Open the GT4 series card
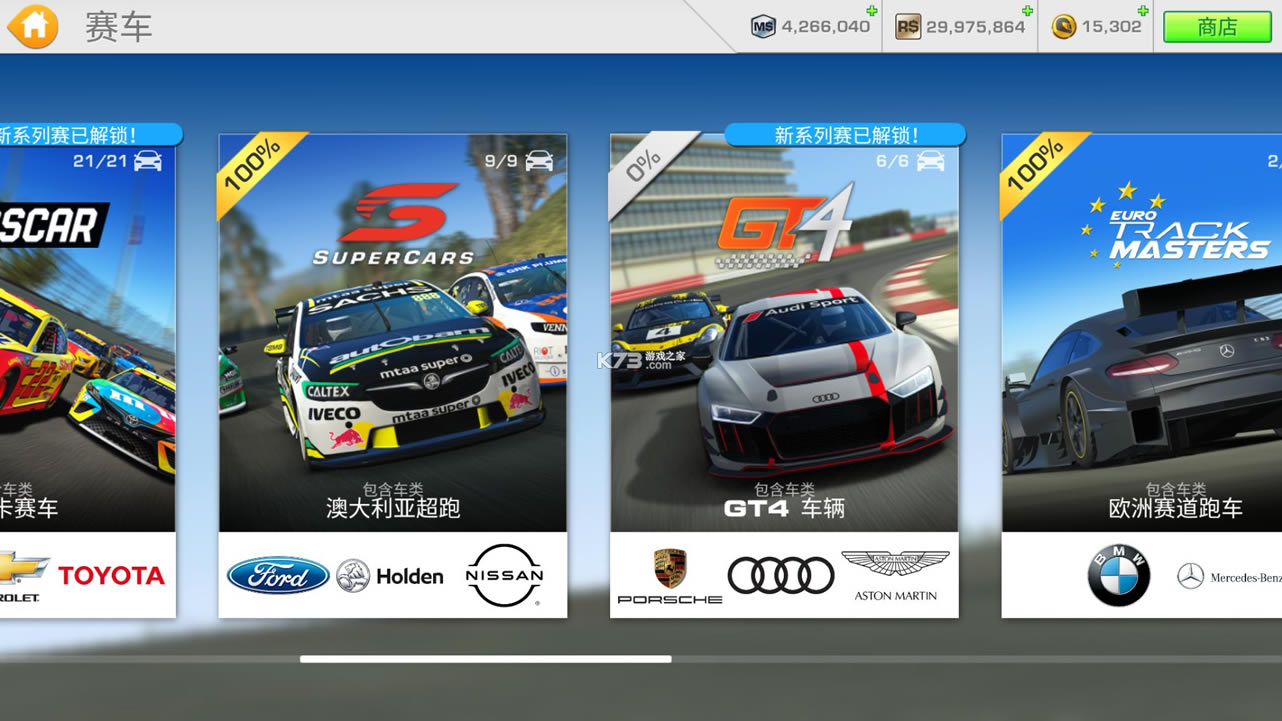This screenshot has width=1282, height=721. (785, 370)
